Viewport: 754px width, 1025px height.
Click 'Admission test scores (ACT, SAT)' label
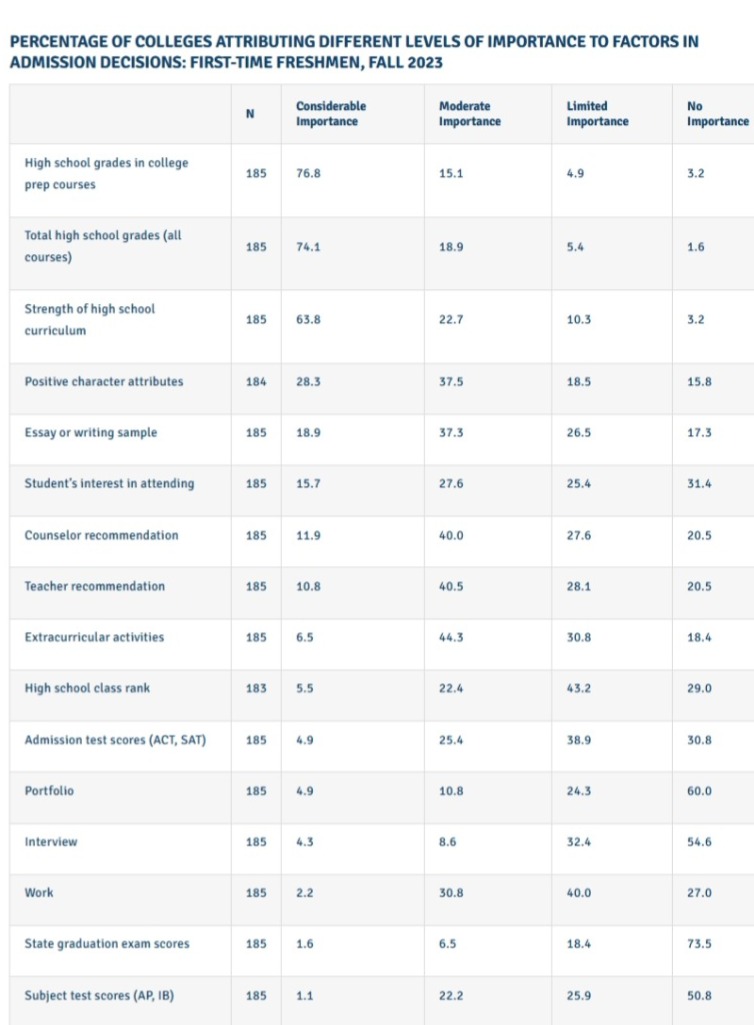(115, 740)
